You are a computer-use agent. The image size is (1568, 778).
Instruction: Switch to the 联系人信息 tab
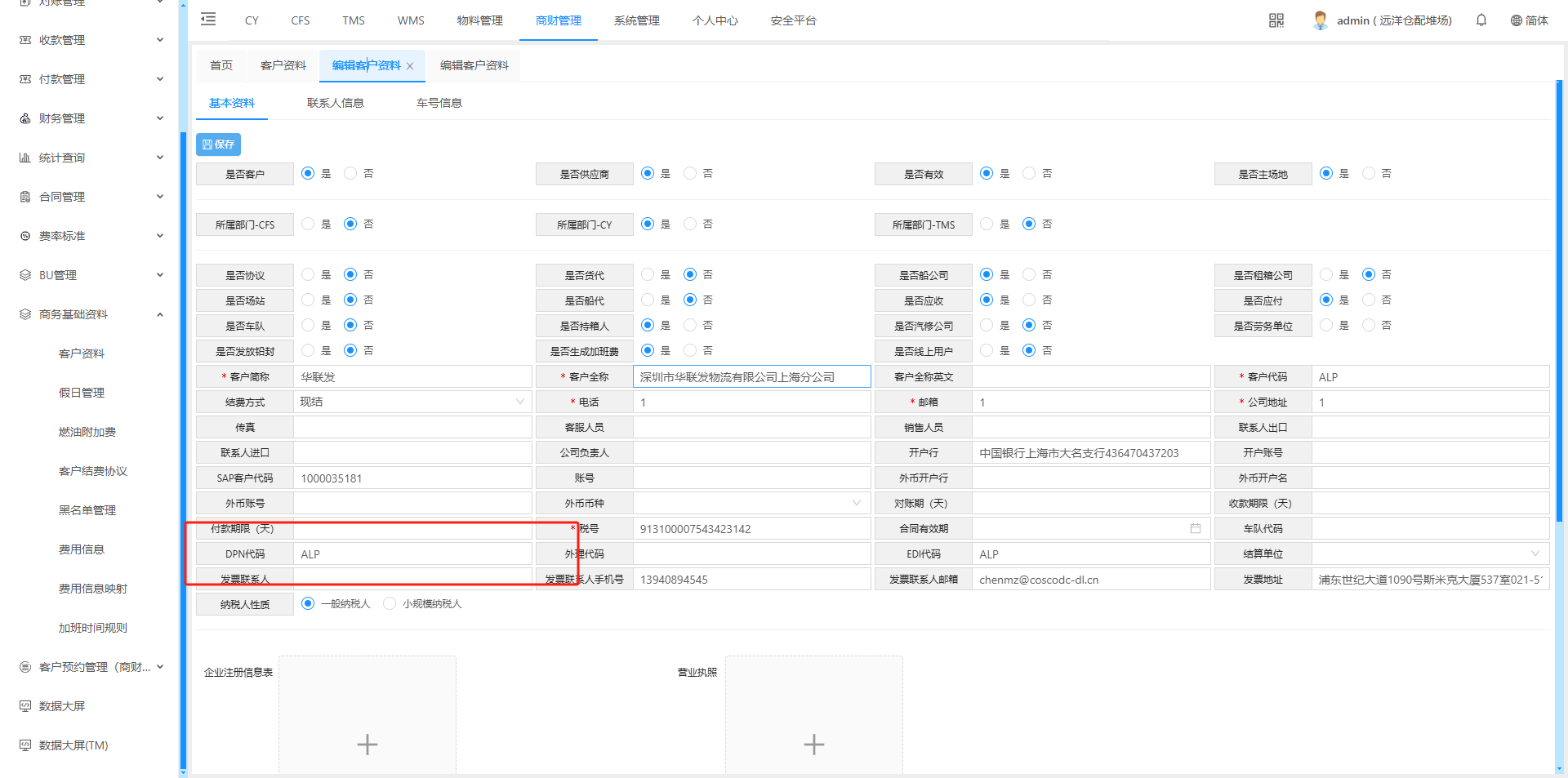(x=335, y=103)
